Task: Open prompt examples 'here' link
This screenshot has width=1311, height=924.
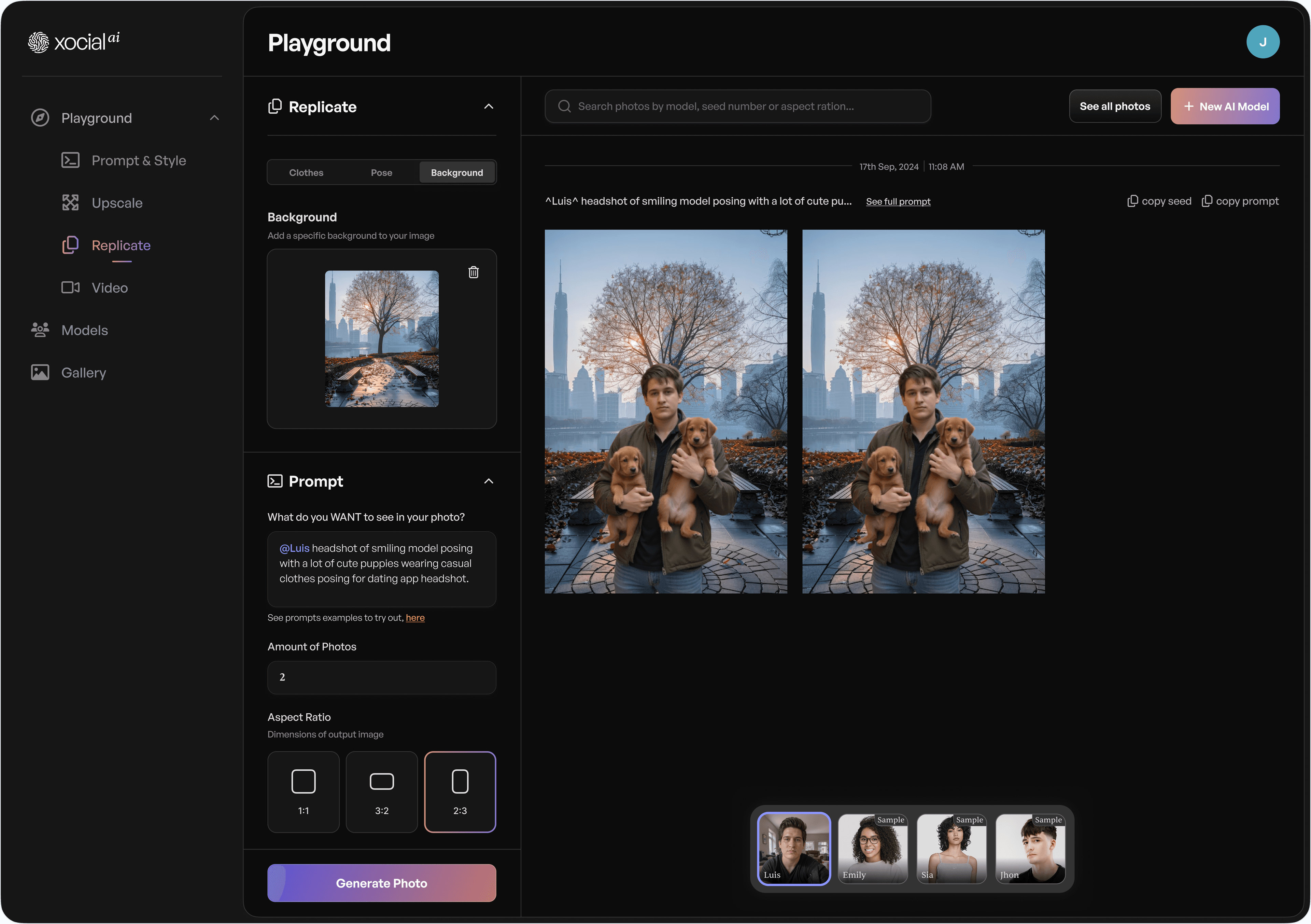Action: 415,617
